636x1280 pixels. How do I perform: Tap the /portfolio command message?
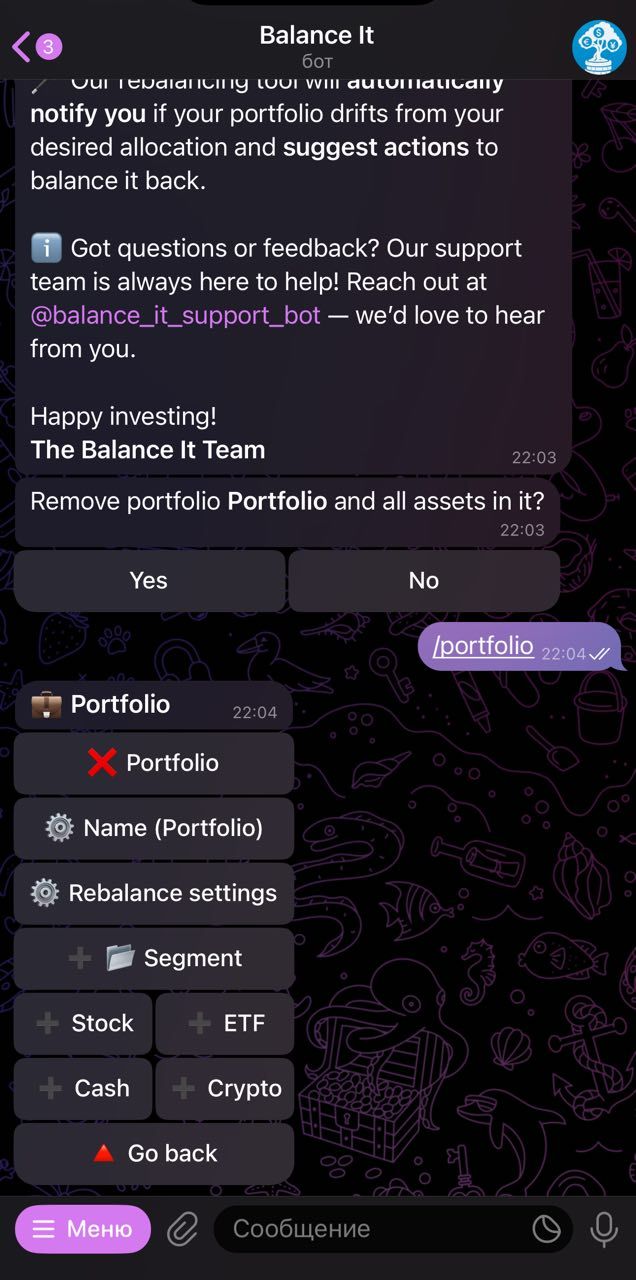coord(481,645)
